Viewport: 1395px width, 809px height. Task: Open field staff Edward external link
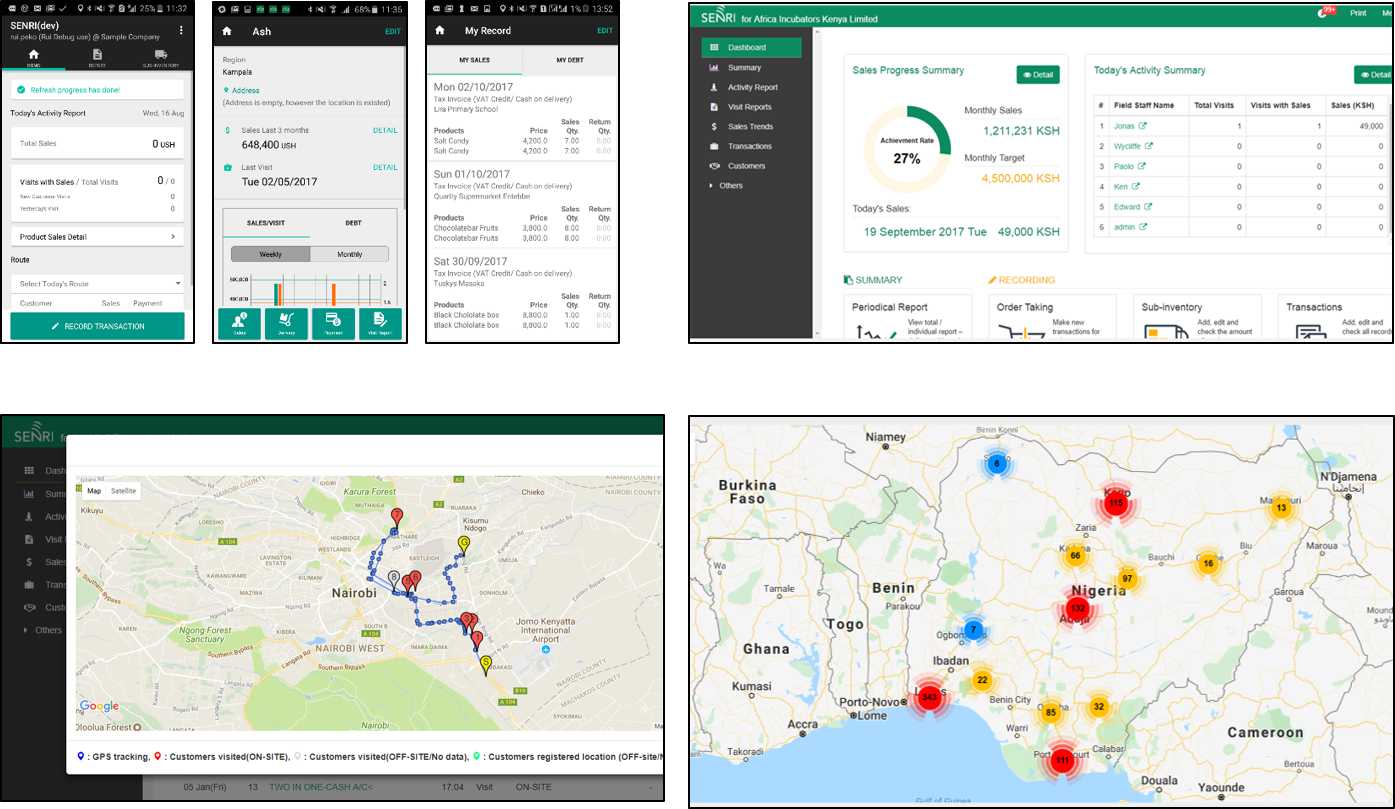(1148, 207)
